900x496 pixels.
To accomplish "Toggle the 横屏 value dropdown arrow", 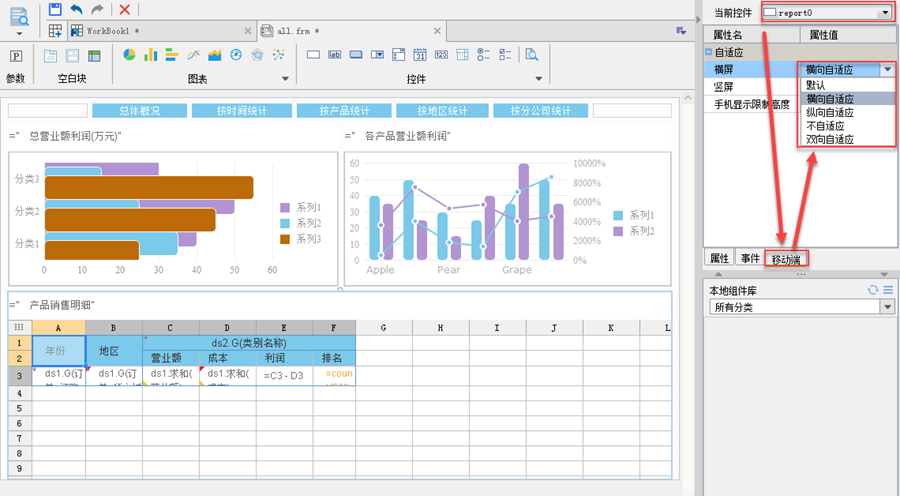I will click(x=888, y=69).
